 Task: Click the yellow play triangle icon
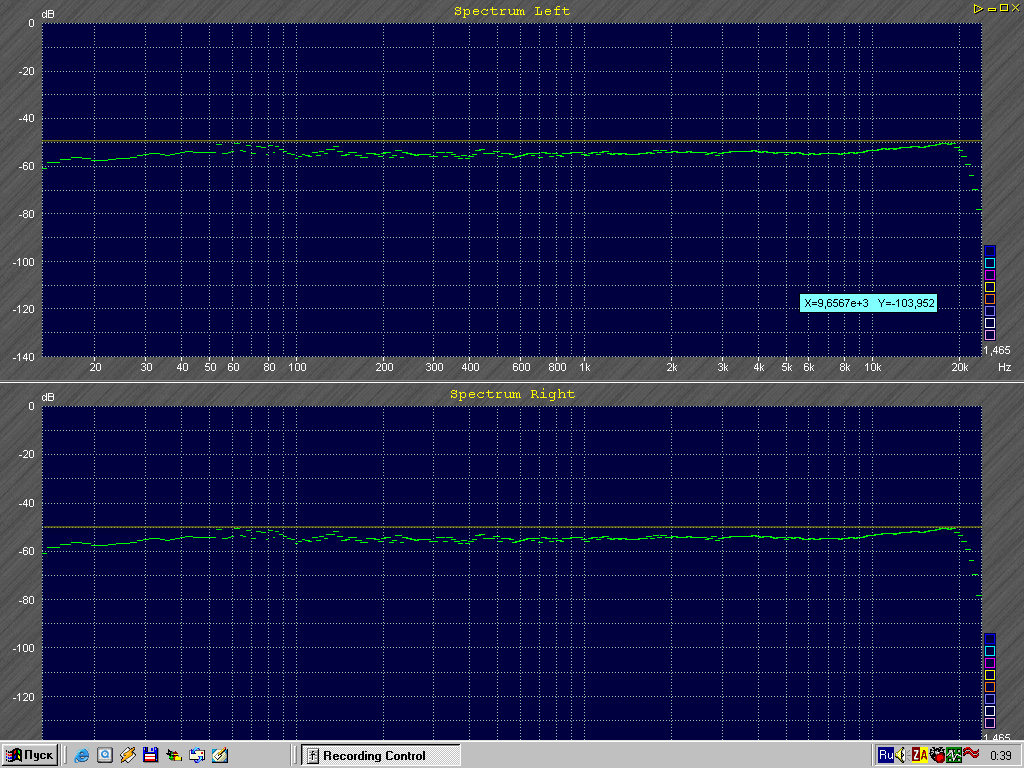click(978, 8)
